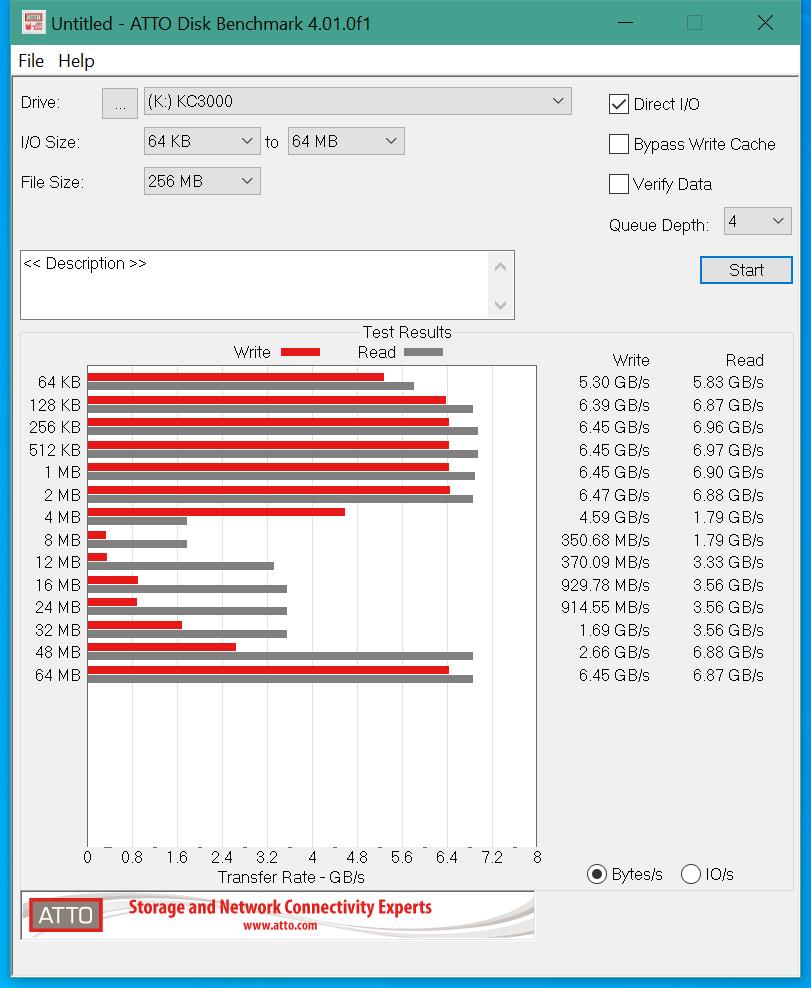Click the 6.47 GB/s write value

pos(614,495)
